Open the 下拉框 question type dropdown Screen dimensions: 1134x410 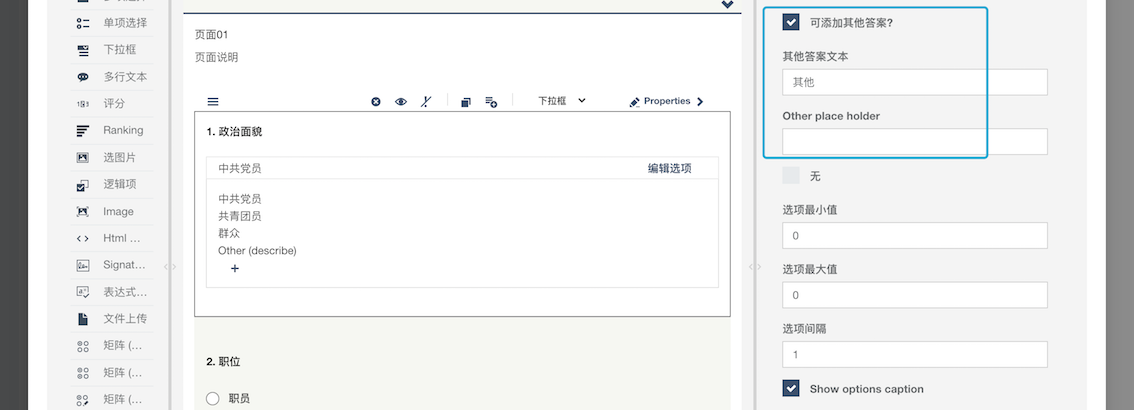(561, 101)
